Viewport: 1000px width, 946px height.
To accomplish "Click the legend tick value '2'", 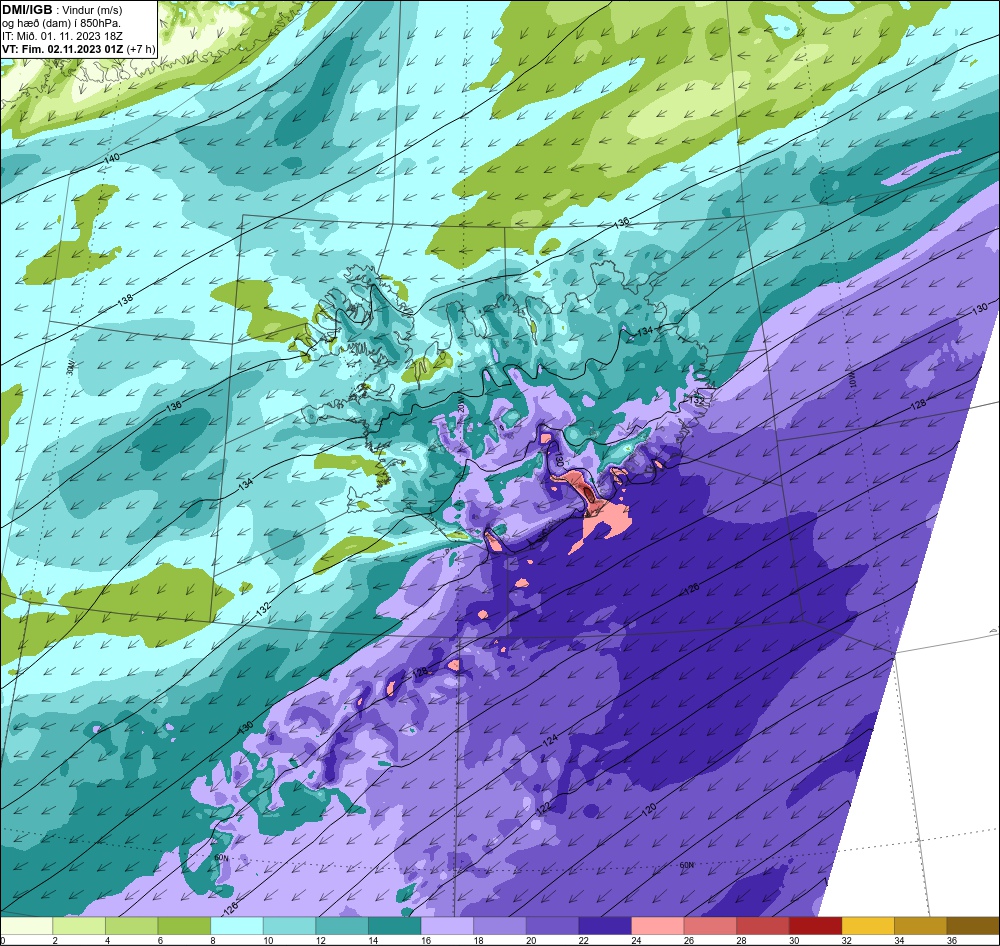I will [55, 940].
